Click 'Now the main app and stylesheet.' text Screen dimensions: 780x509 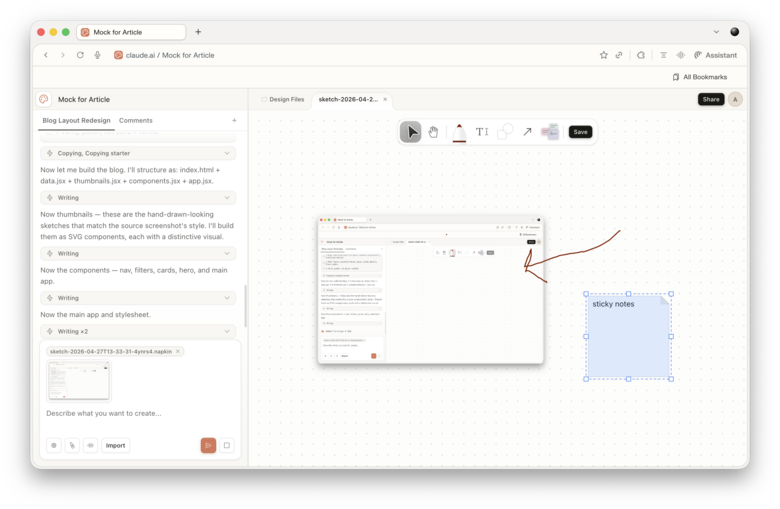click(96, 314)
